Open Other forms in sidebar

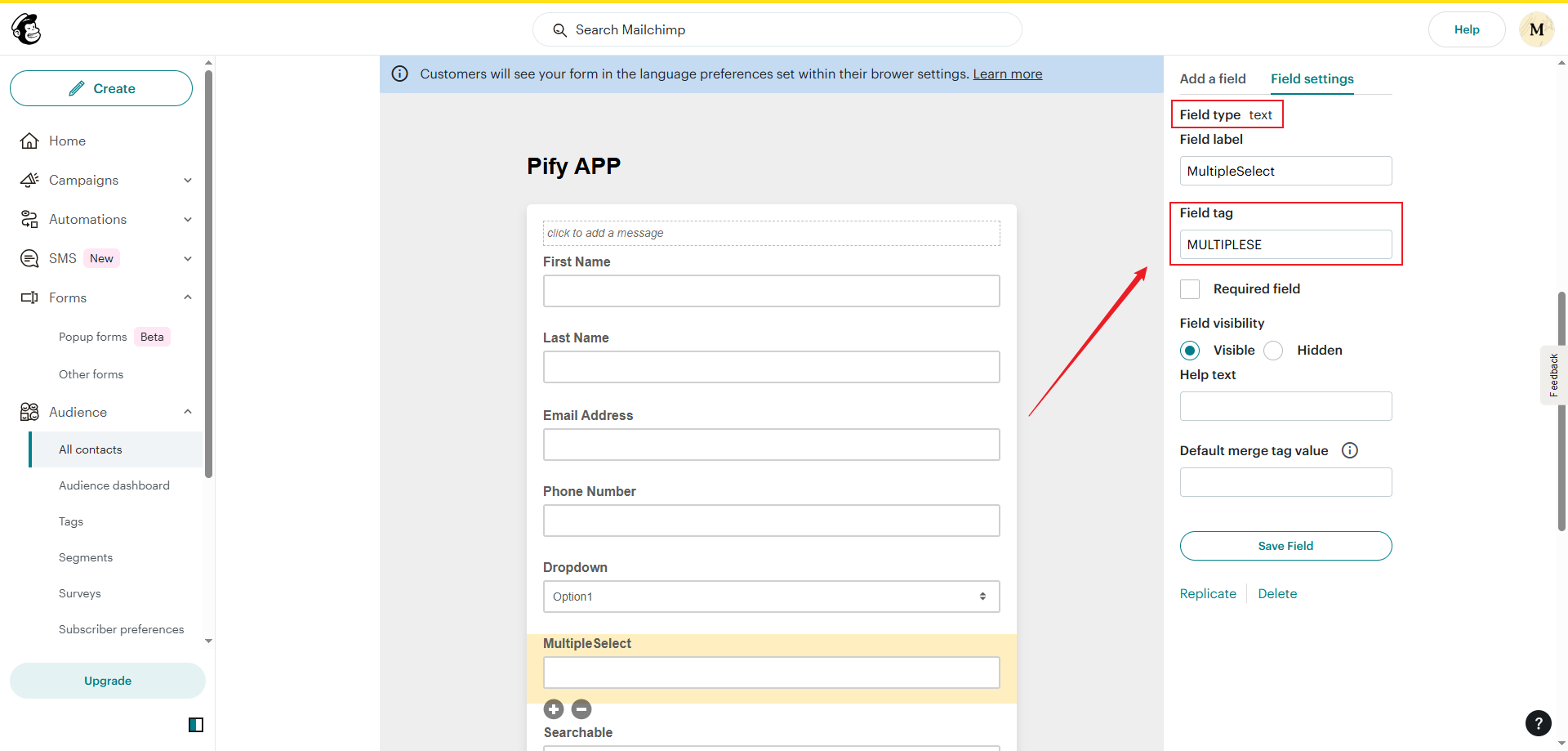tap(91, 374)
